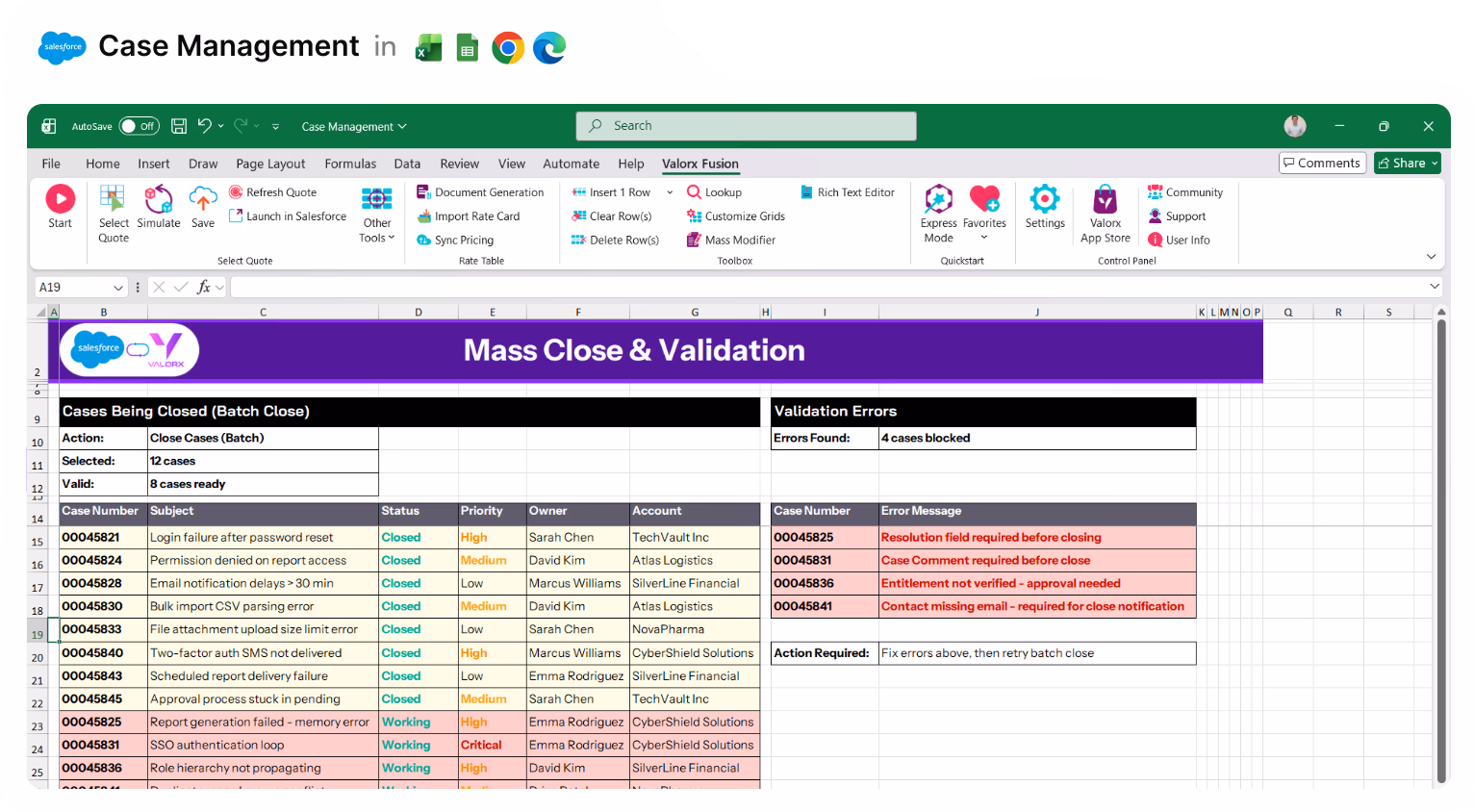The width and height of the screenshot is (1474, 812).
Task: Click the Share button
Action: coord(1407,162)
